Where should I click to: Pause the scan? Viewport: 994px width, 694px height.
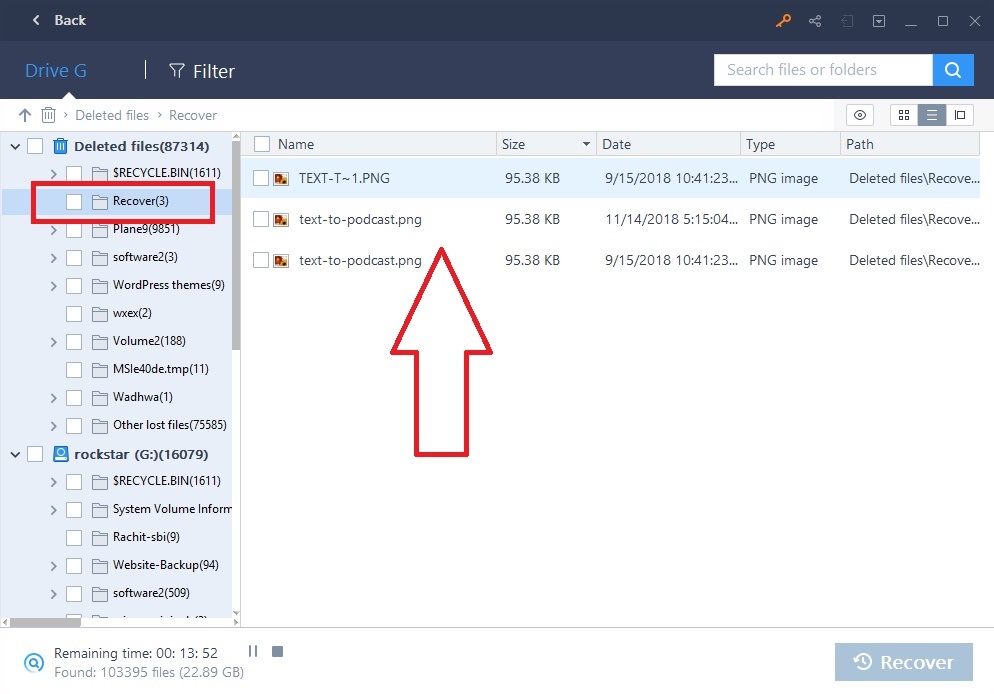pyautogui.click(x=253, y=651)
